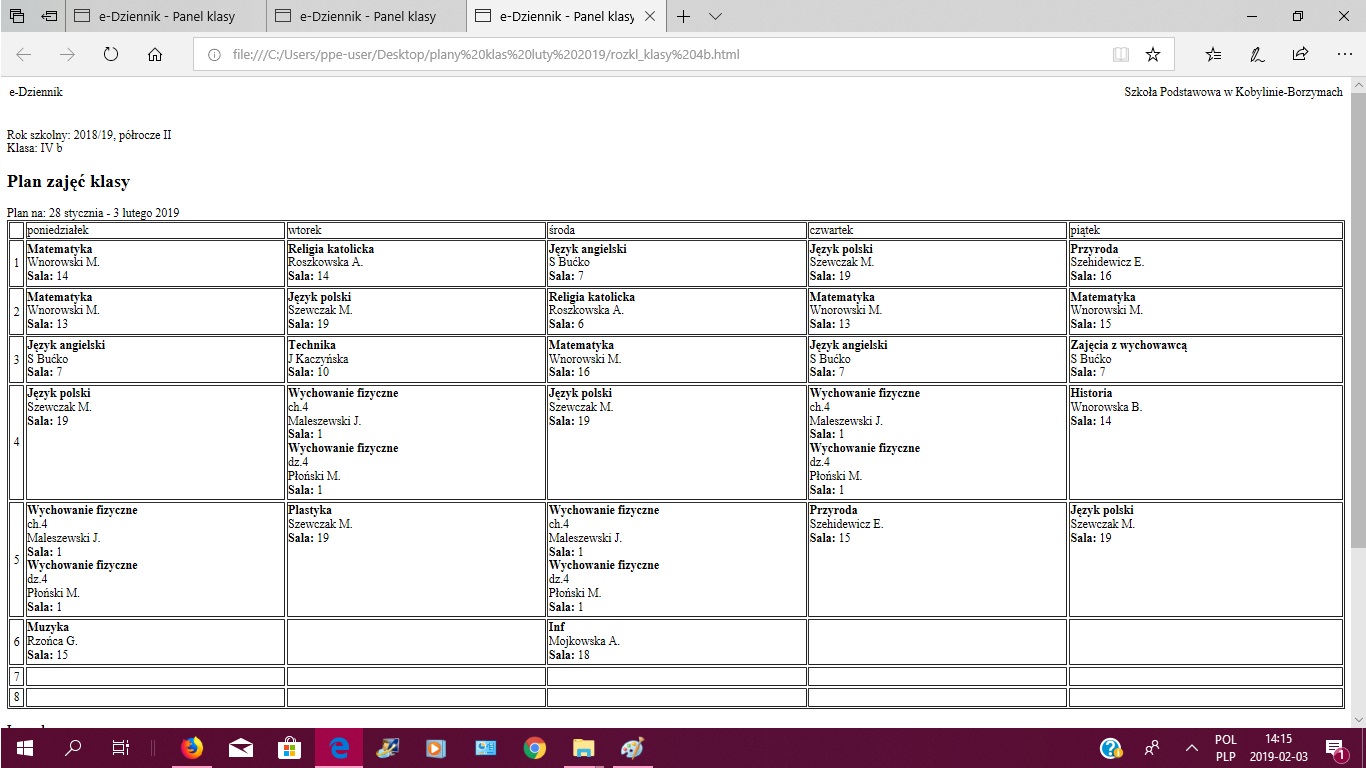Open Reading view book icon
1366x768 pixels.
1121,55
